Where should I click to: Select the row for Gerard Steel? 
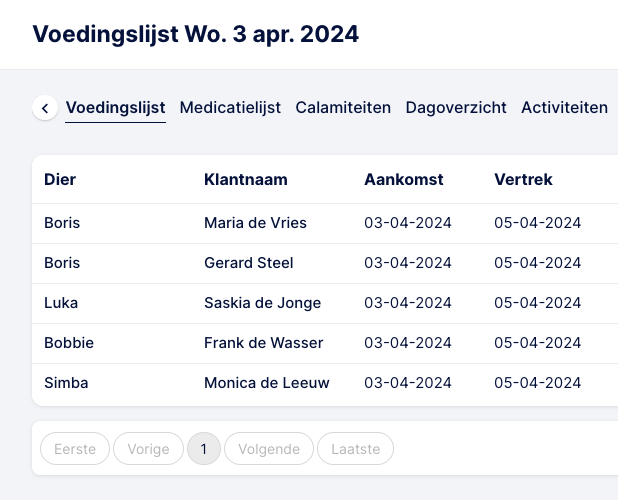point(325,264)
